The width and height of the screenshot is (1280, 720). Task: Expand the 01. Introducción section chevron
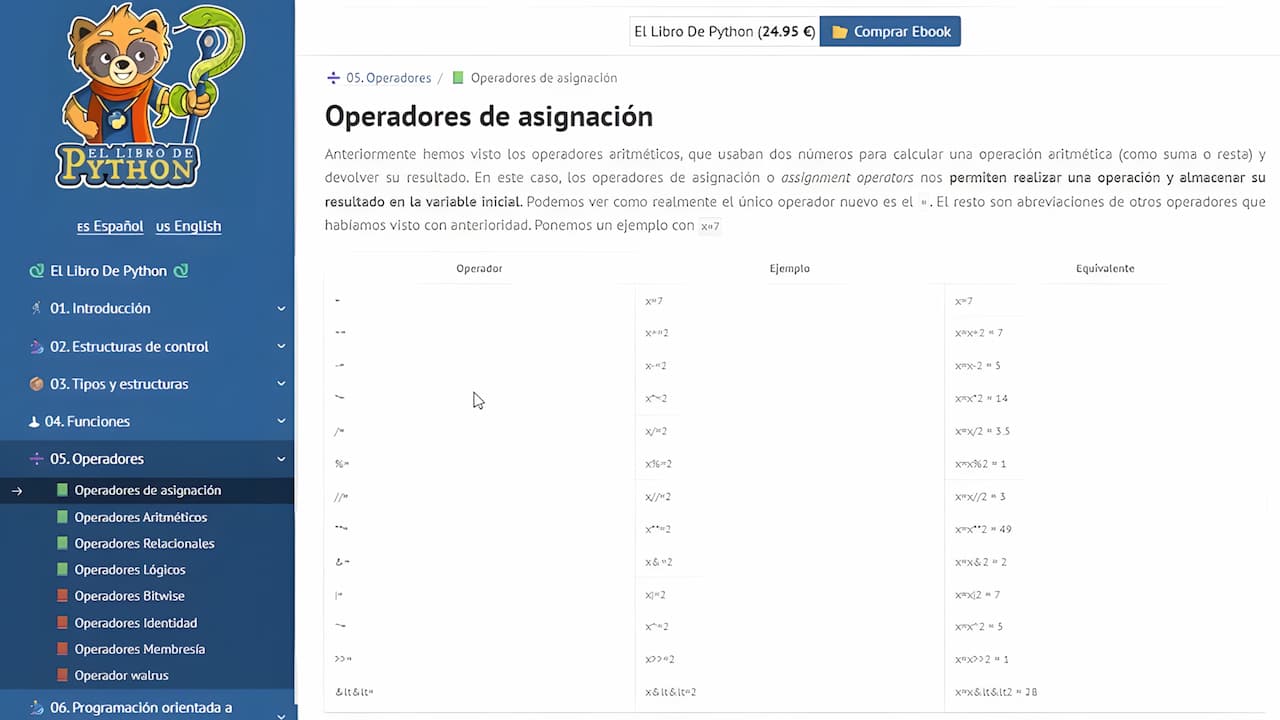tap(281, 309)
